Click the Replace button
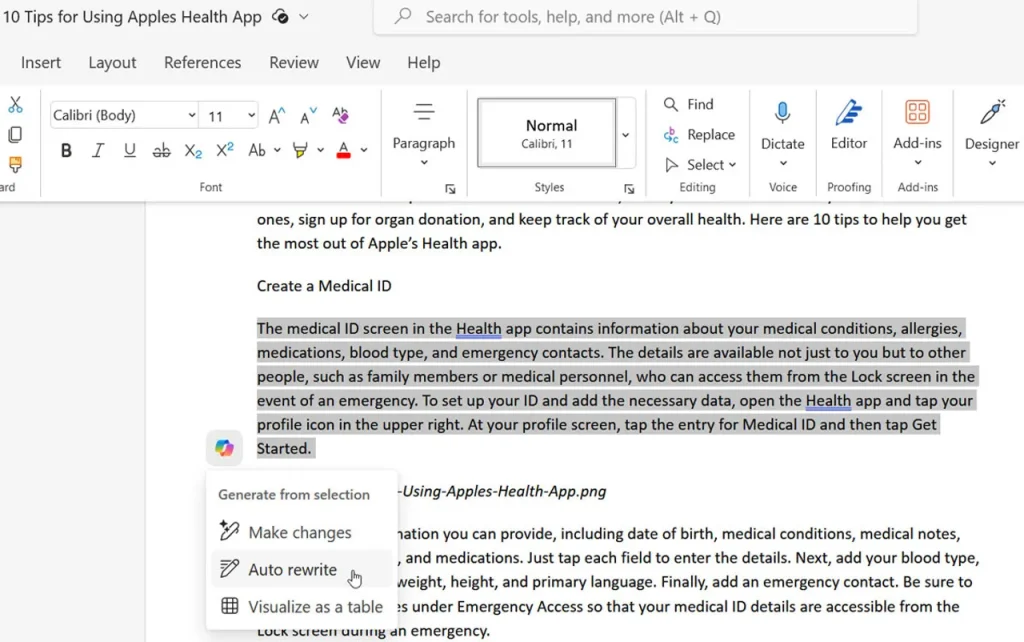 coord(699,135)
